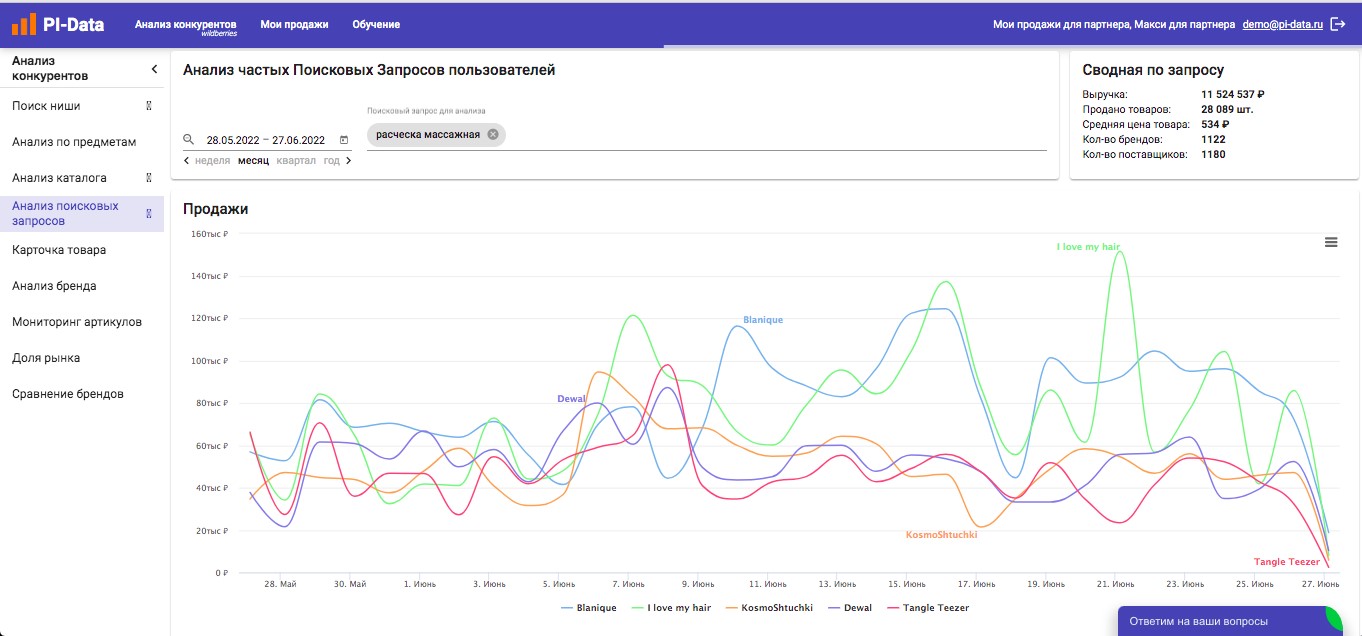Screen dimensions: 1362x636
Task: Open the chart hamburger menu
Action: pos(1331,242)
